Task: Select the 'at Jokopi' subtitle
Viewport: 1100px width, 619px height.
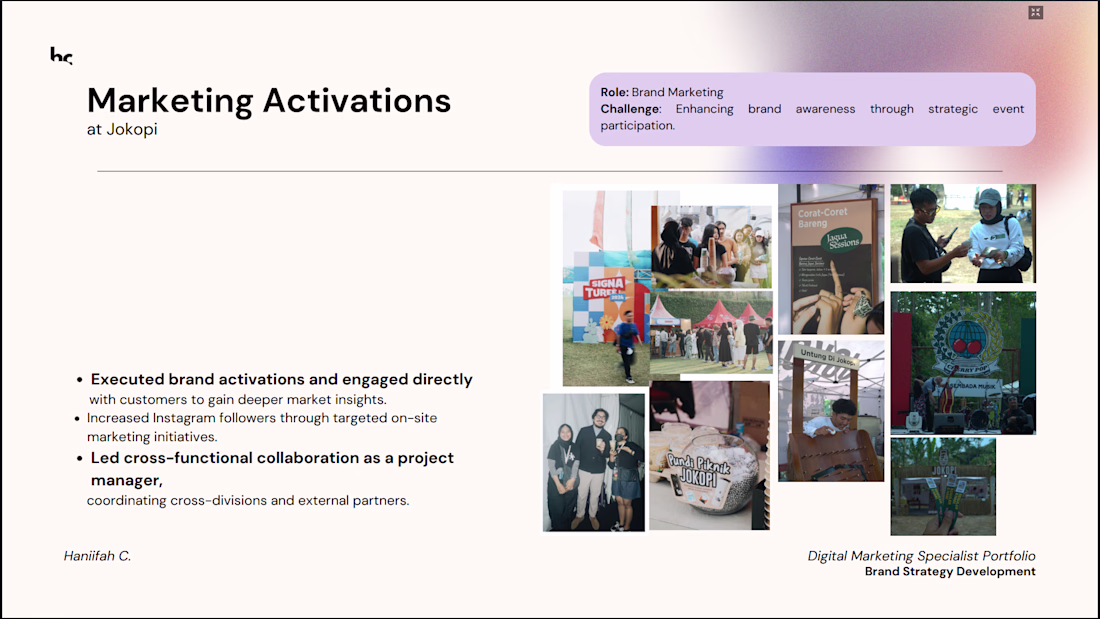Action: click(x=122, y=129)
